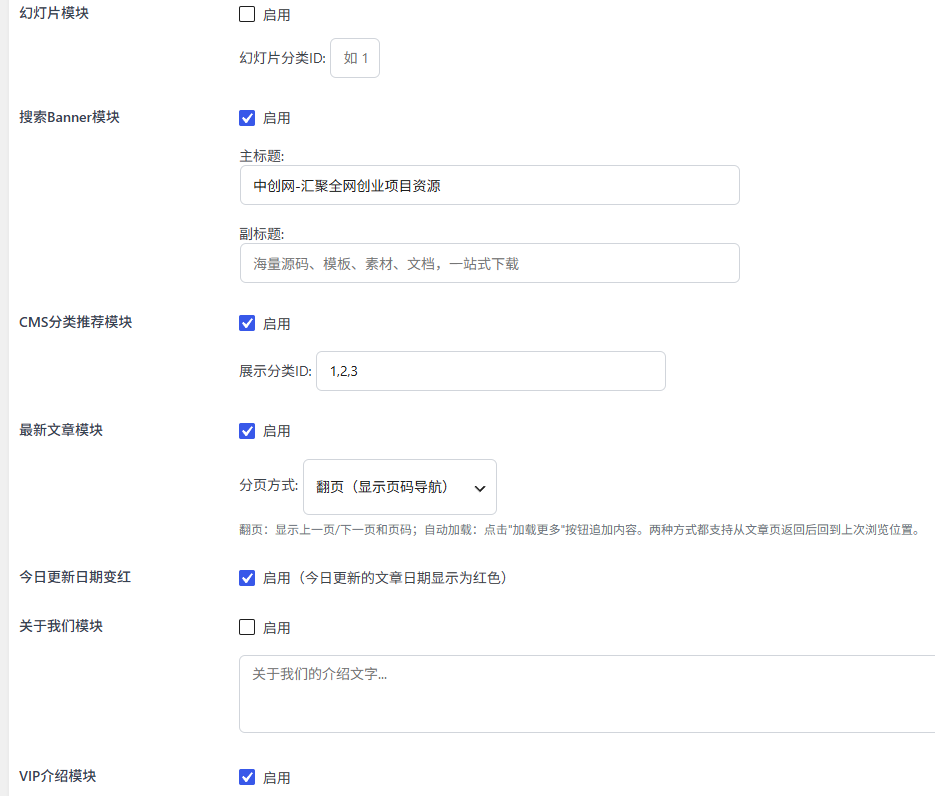Image resolution: width=935 pixels, height=796 pixels.
Task: Click the 今日更新日期变红 label
Action: pos(75,577)
